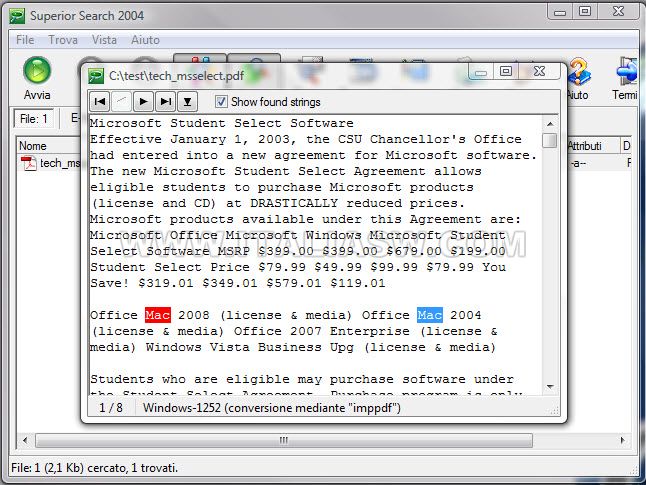Viewport: 646px width, 485px height.
Task: Maximize the tech_msselect.pdf viewer window
Action: click(x=506, y=72)
